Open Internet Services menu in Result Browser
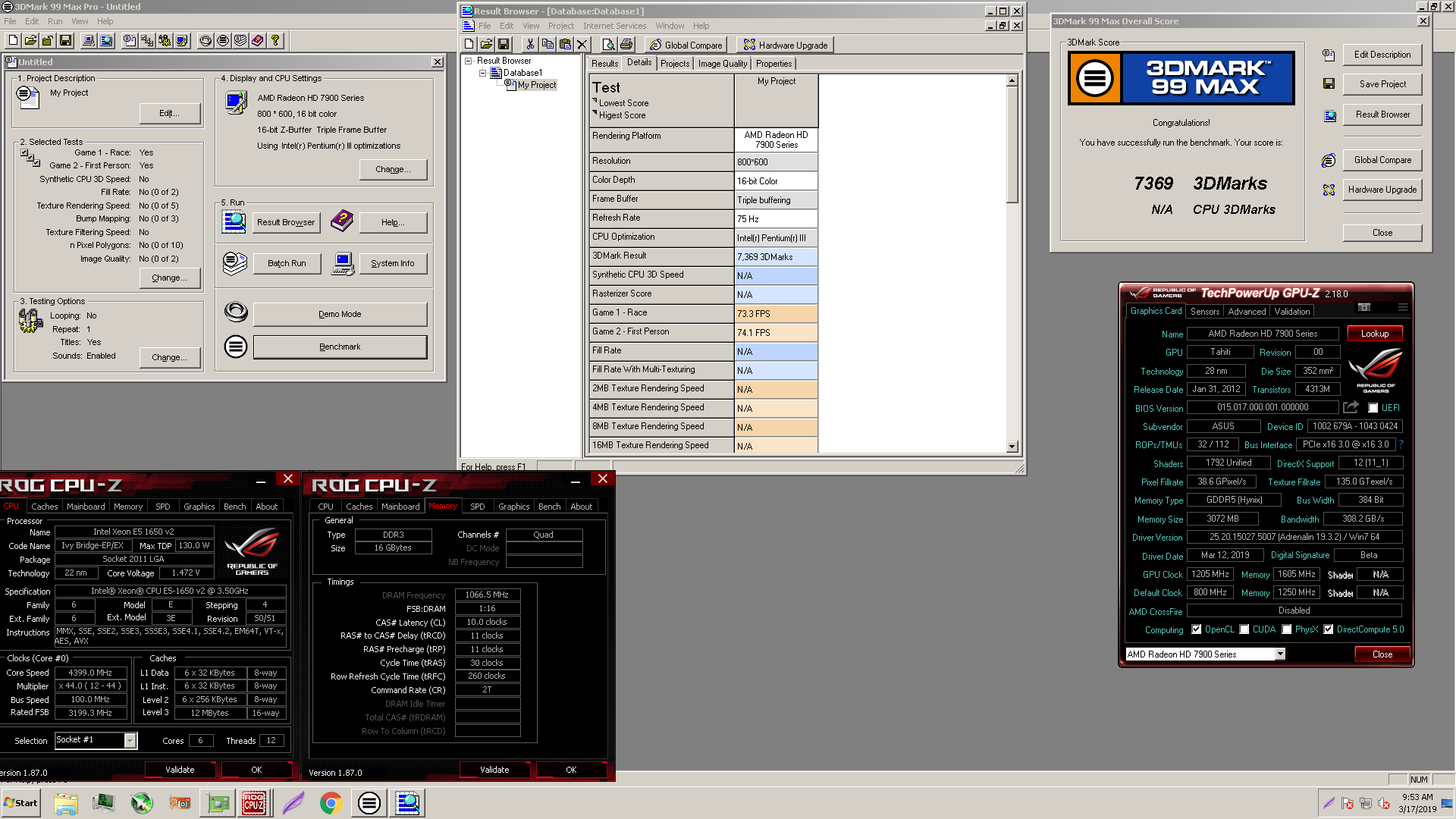Screen dimensions: 1456x819 (614, 26)
